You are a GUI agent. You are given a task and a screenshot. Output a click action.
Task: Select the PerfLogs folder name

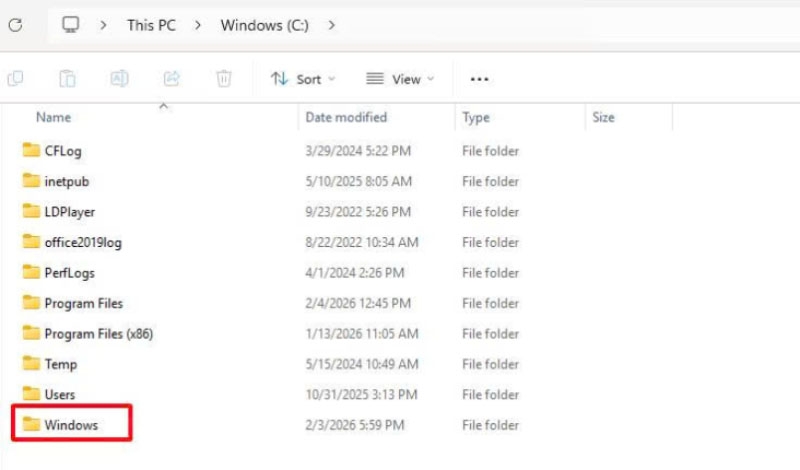pos(69,273)
